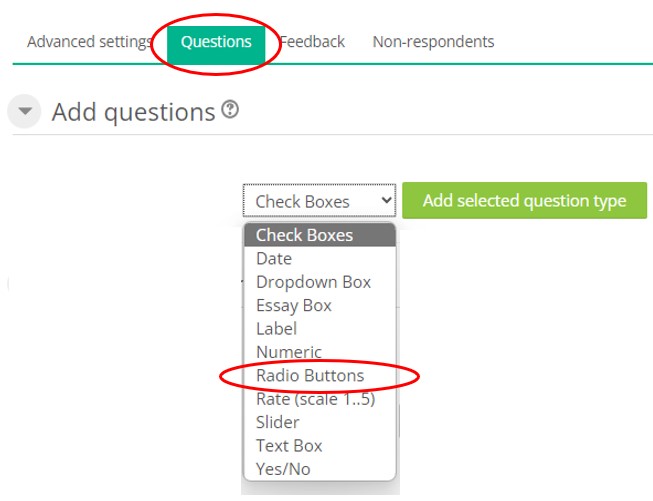This screenshot has width=653, height=501.
Task: Go to the Non-respondents tab
Action: click(433, 42)
